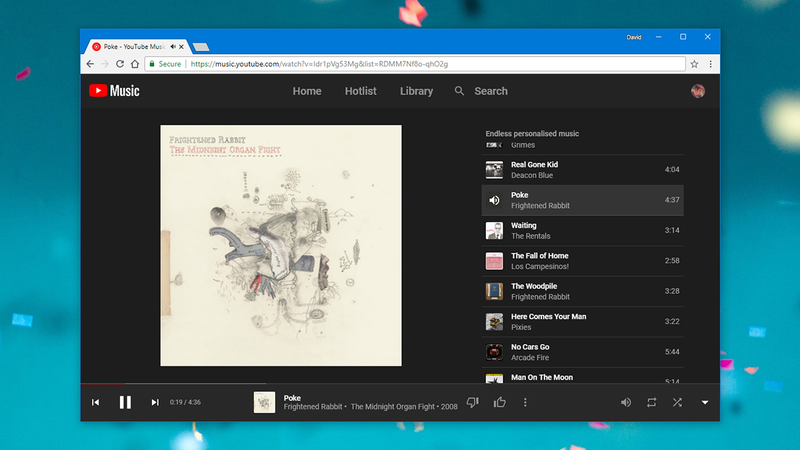Click the Pixies artist name
The height and width of the screenshot is (450, 800).
click(x=521, y=327)
